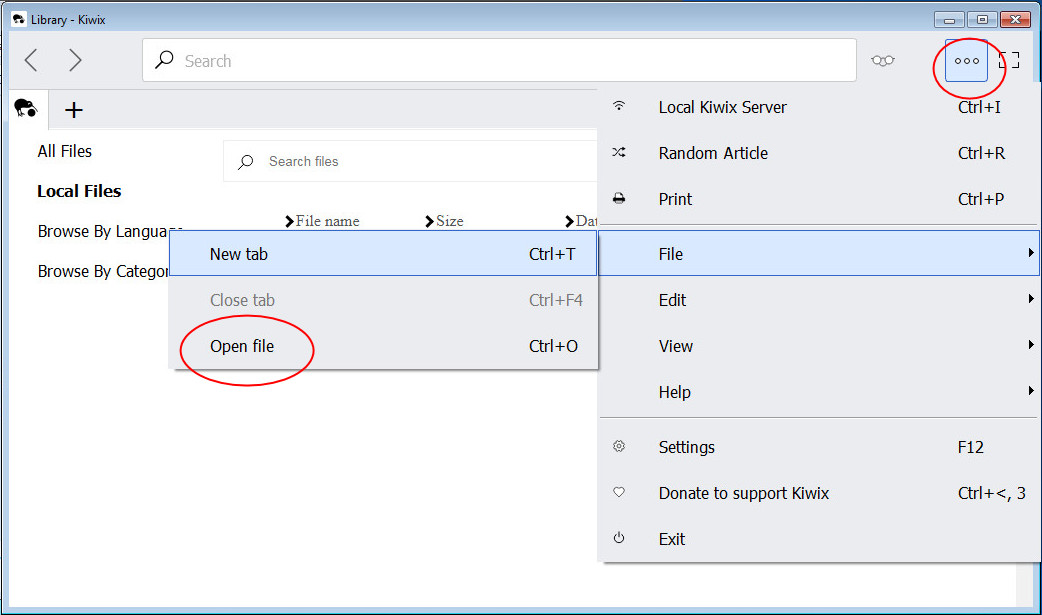1042x615 pixels.
Task: Select Donate to support Kiwix
Action: pos(819,493)
